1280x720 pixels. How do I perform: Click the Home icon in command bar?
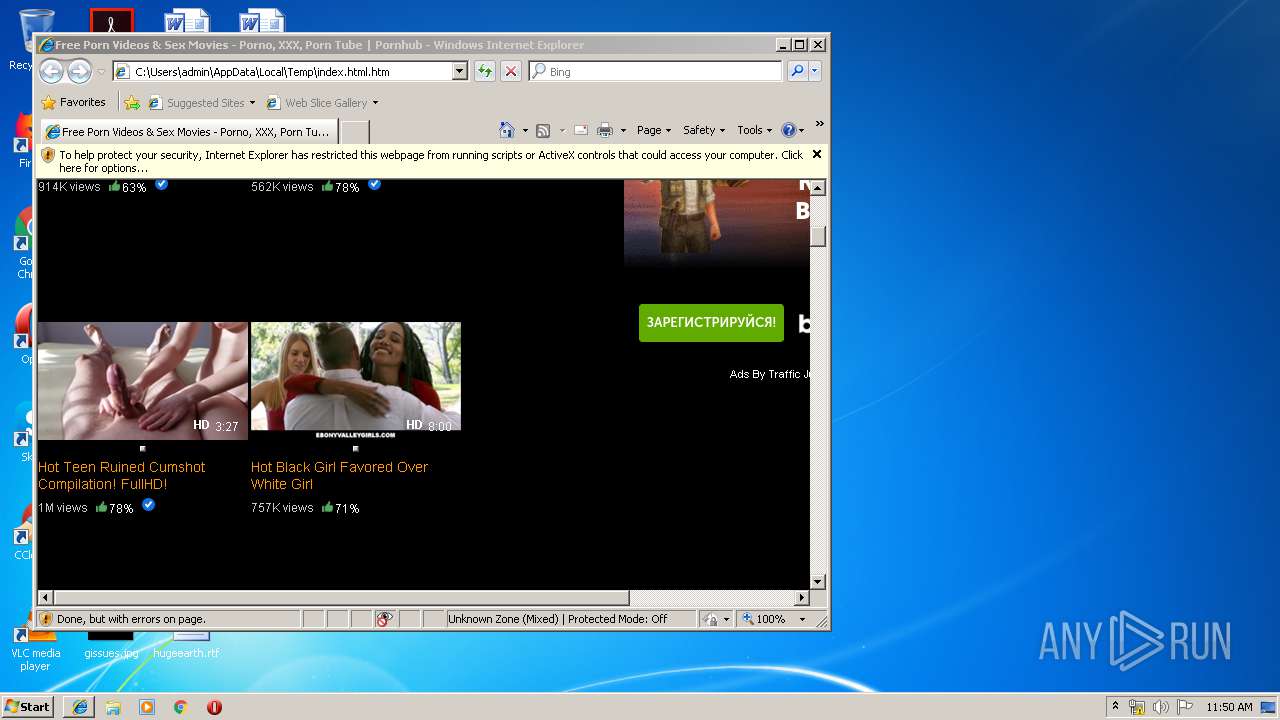[x=507, y=130]
